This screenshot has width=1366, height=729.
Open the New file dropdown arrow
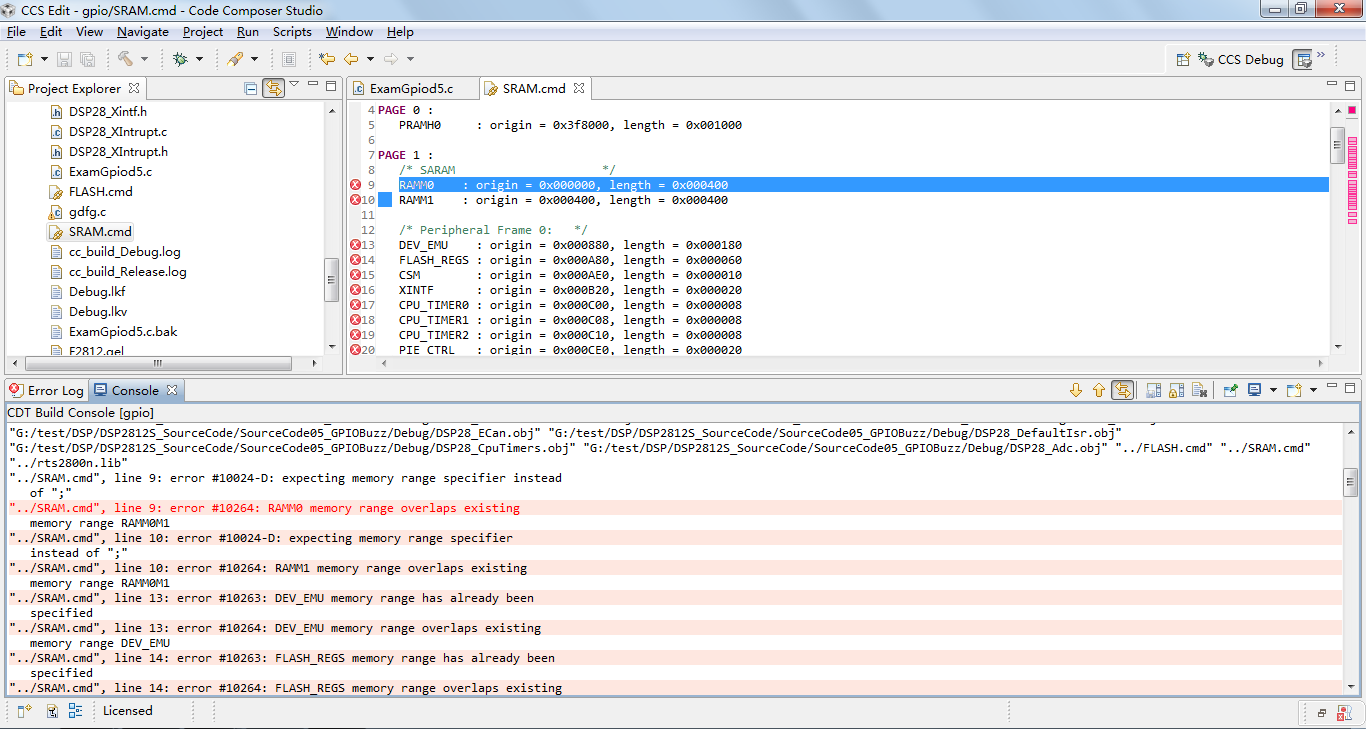click(x=44, y=59)
